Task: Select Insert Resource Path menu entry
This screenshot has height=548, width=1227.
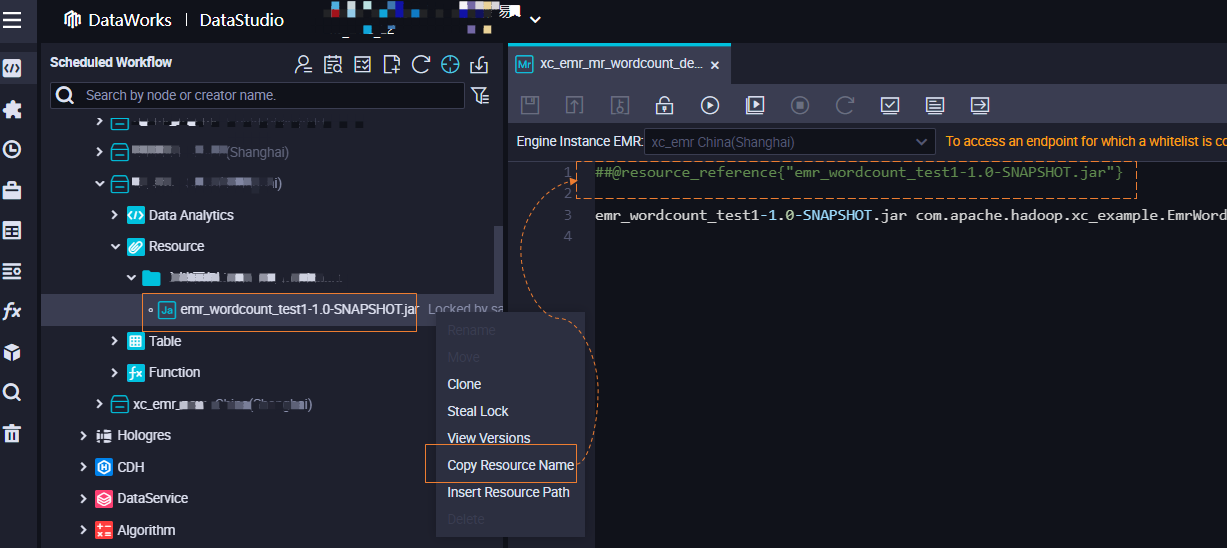Action: tap(508, 492)
